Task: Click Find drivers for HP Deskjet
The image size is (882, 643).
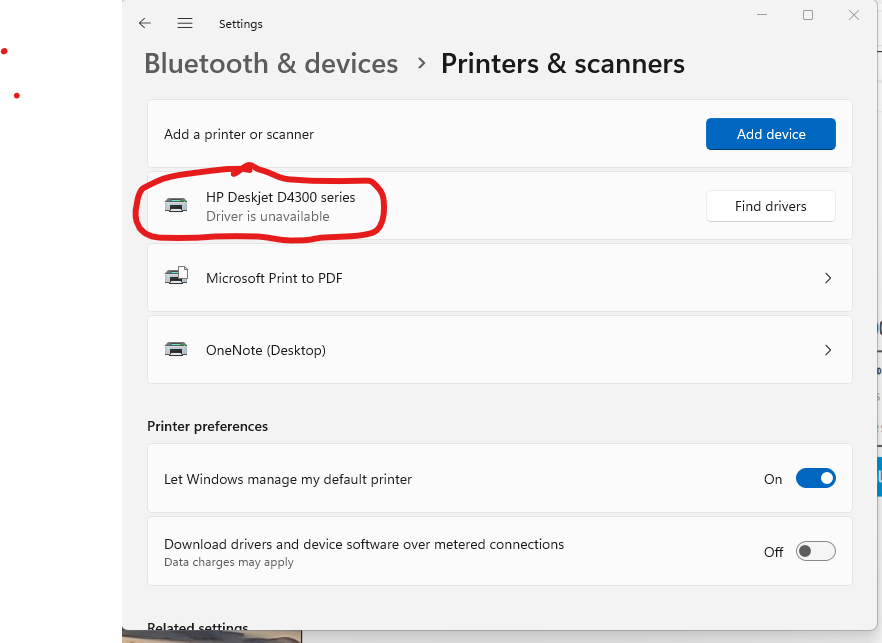Action: (x=771, y=206)
